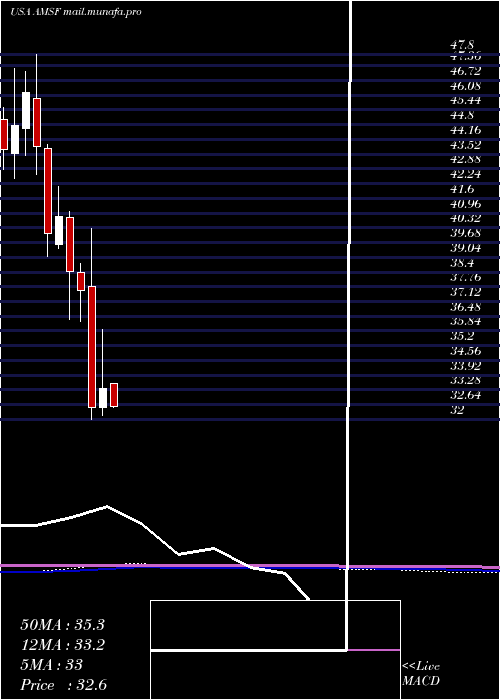Click the 33.28 price axis label
The image size is (500, 700).
[x=466, y=380]
